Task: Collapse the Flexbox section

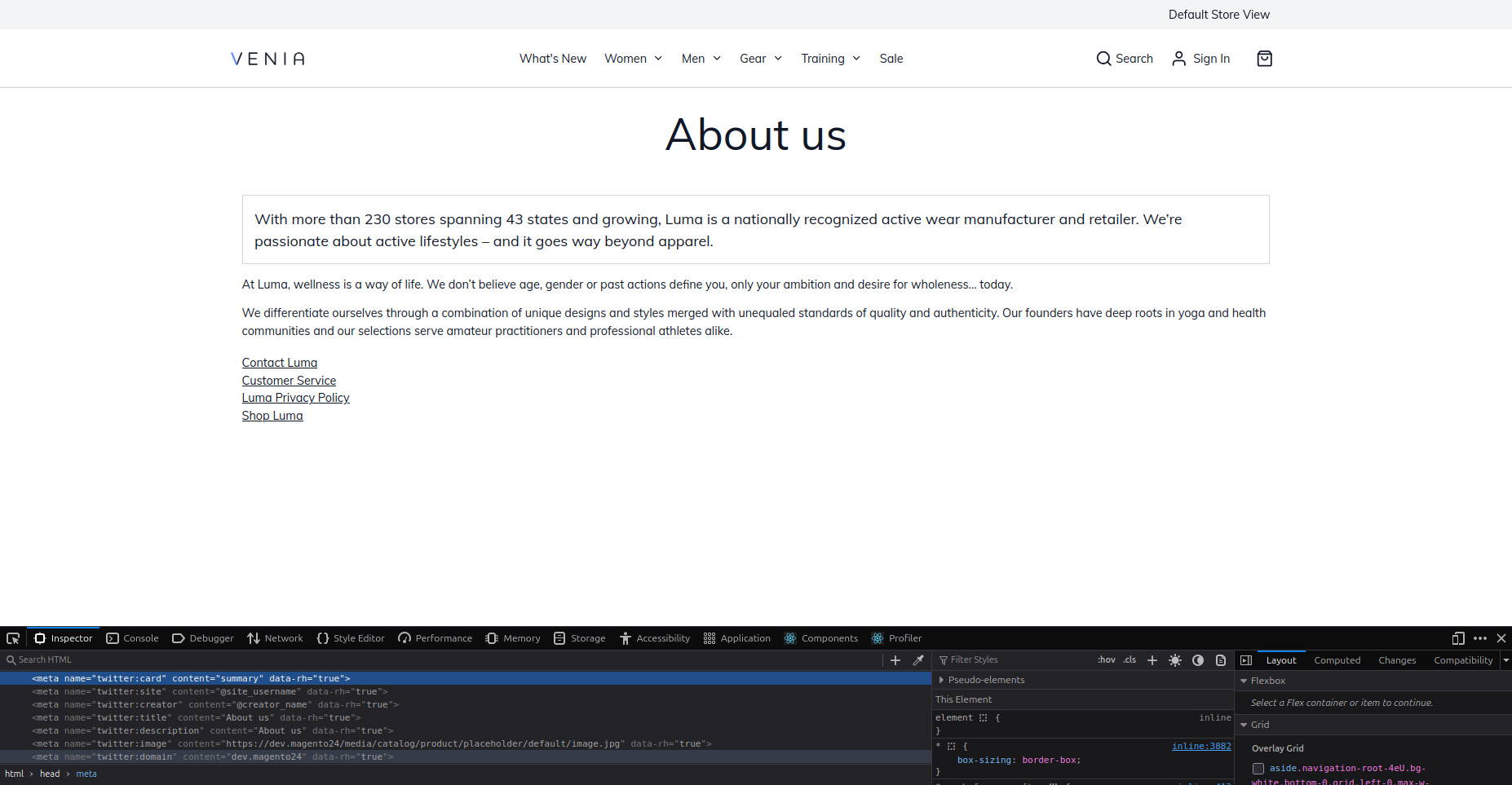Action: pyautogui.click(x=1244, y=681)
